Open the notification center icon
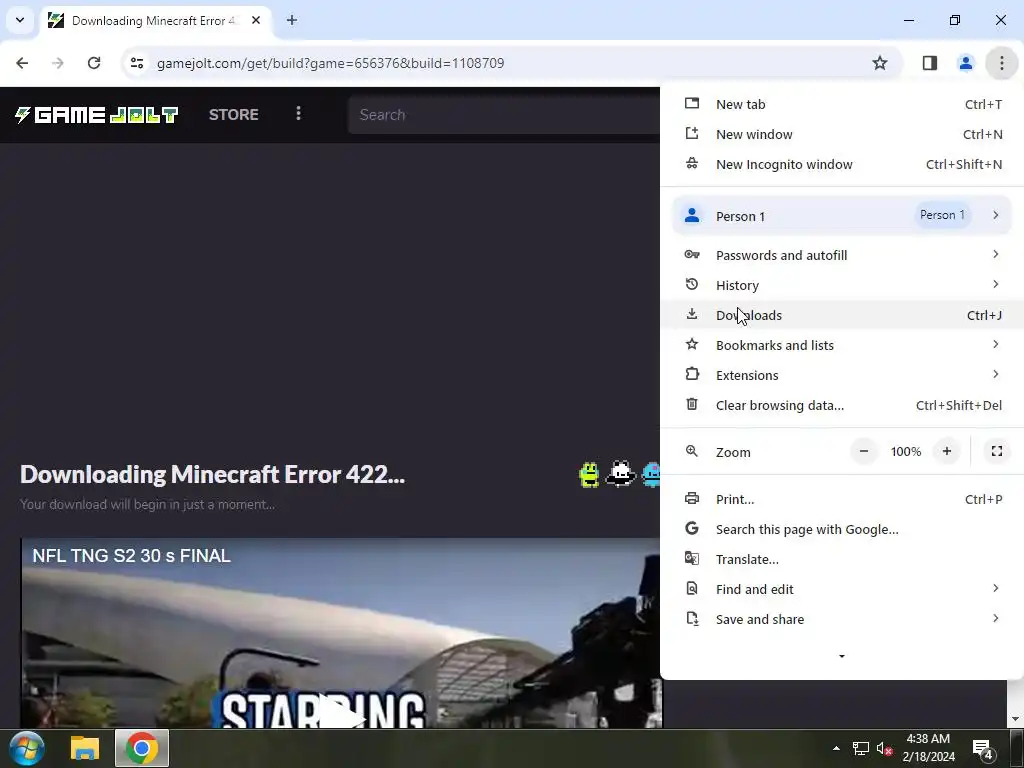This screenshot has width=1024, height=768. click(x=983, y=749)
